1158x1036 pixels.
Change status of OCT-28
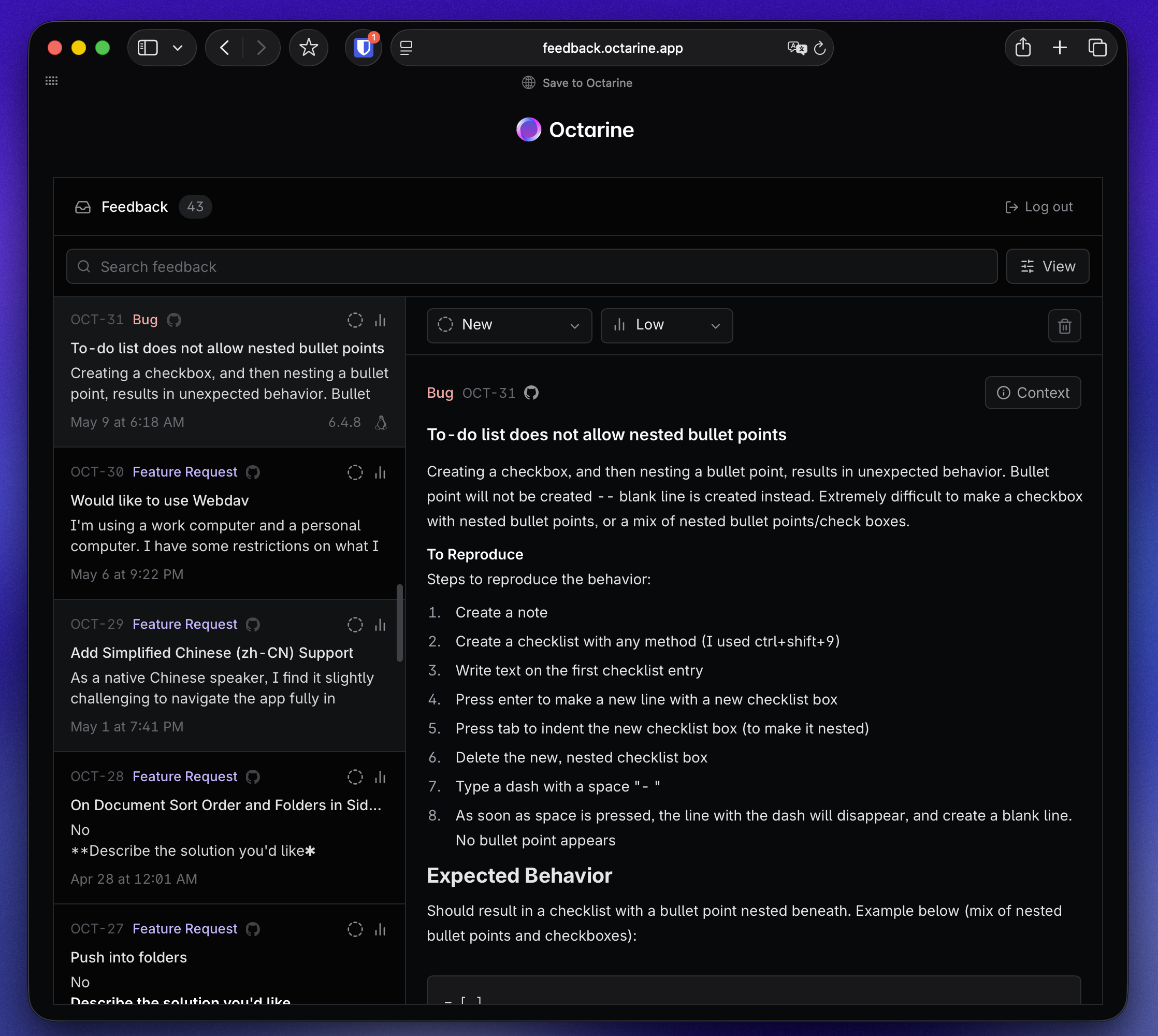[355, 777]
